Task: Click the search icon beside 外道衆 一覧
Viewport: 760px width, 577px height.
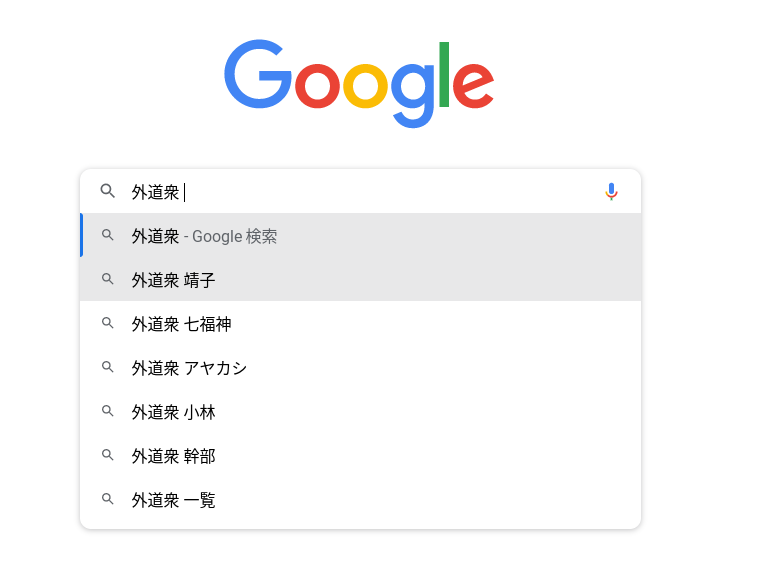Action: coord(108,500)
